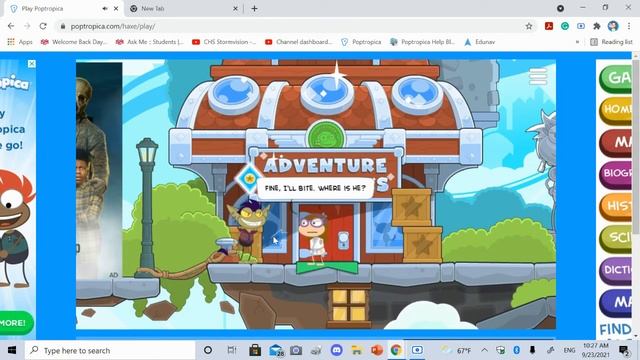Open the Welcome Back Day bookmark
Screen dimensions: 640x360
coord(74,42)
